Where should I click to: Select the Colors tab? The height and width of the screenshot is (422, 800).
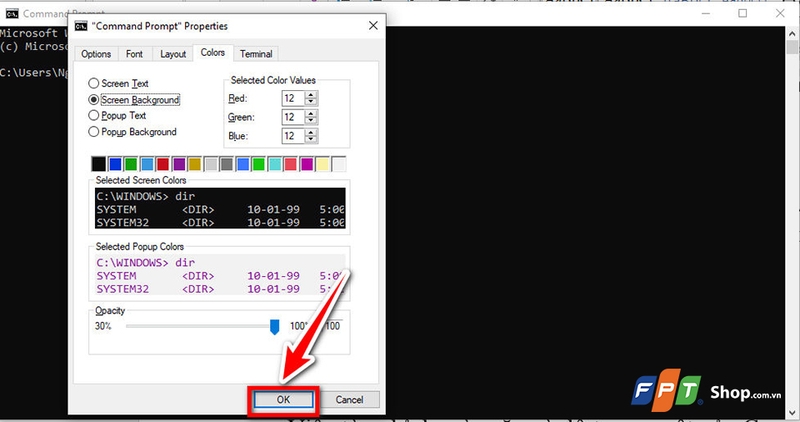pyautogui.click(x=213, y=53)
